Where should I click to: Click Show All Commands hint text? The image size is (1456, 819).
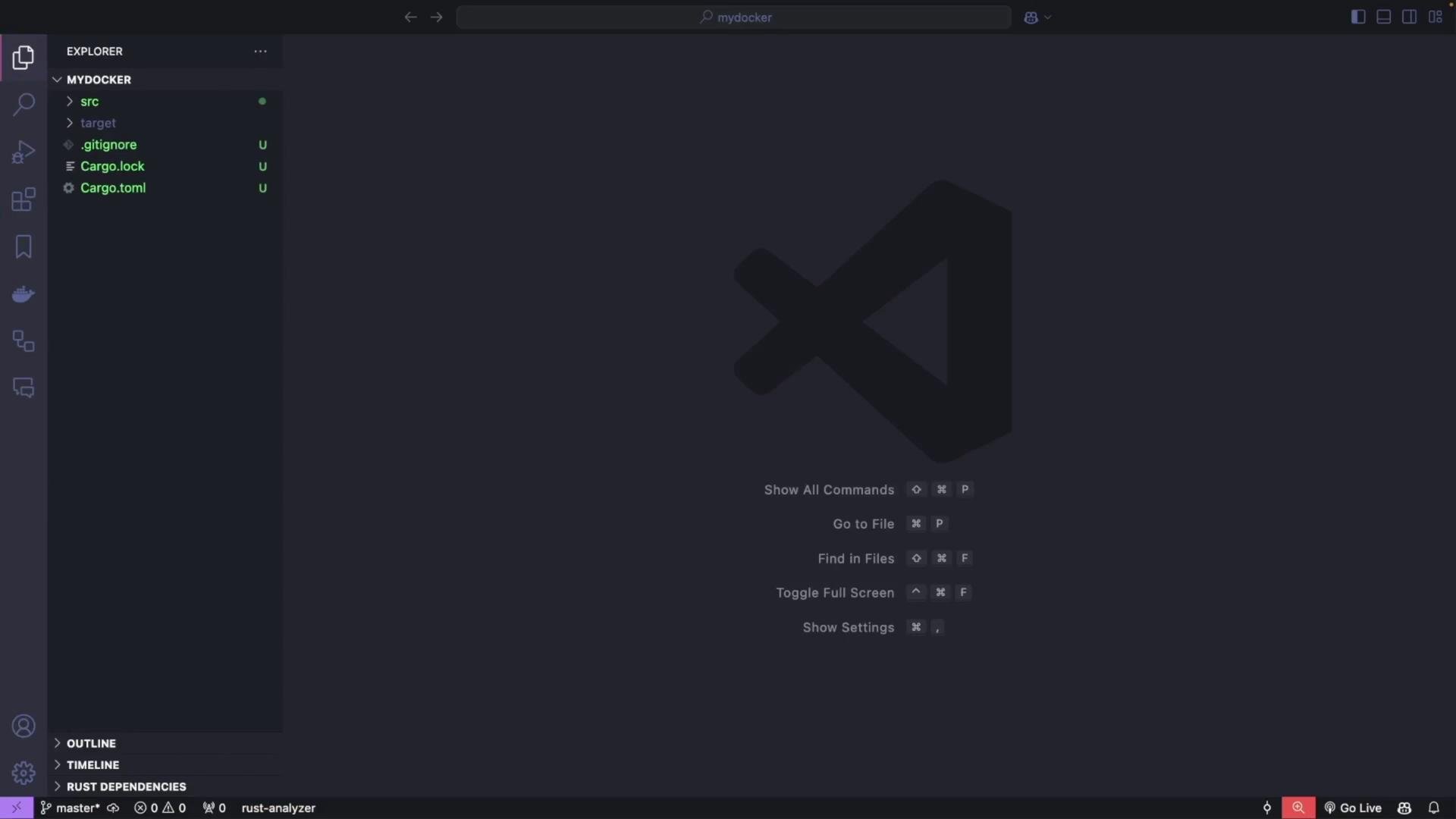(829, 490)
